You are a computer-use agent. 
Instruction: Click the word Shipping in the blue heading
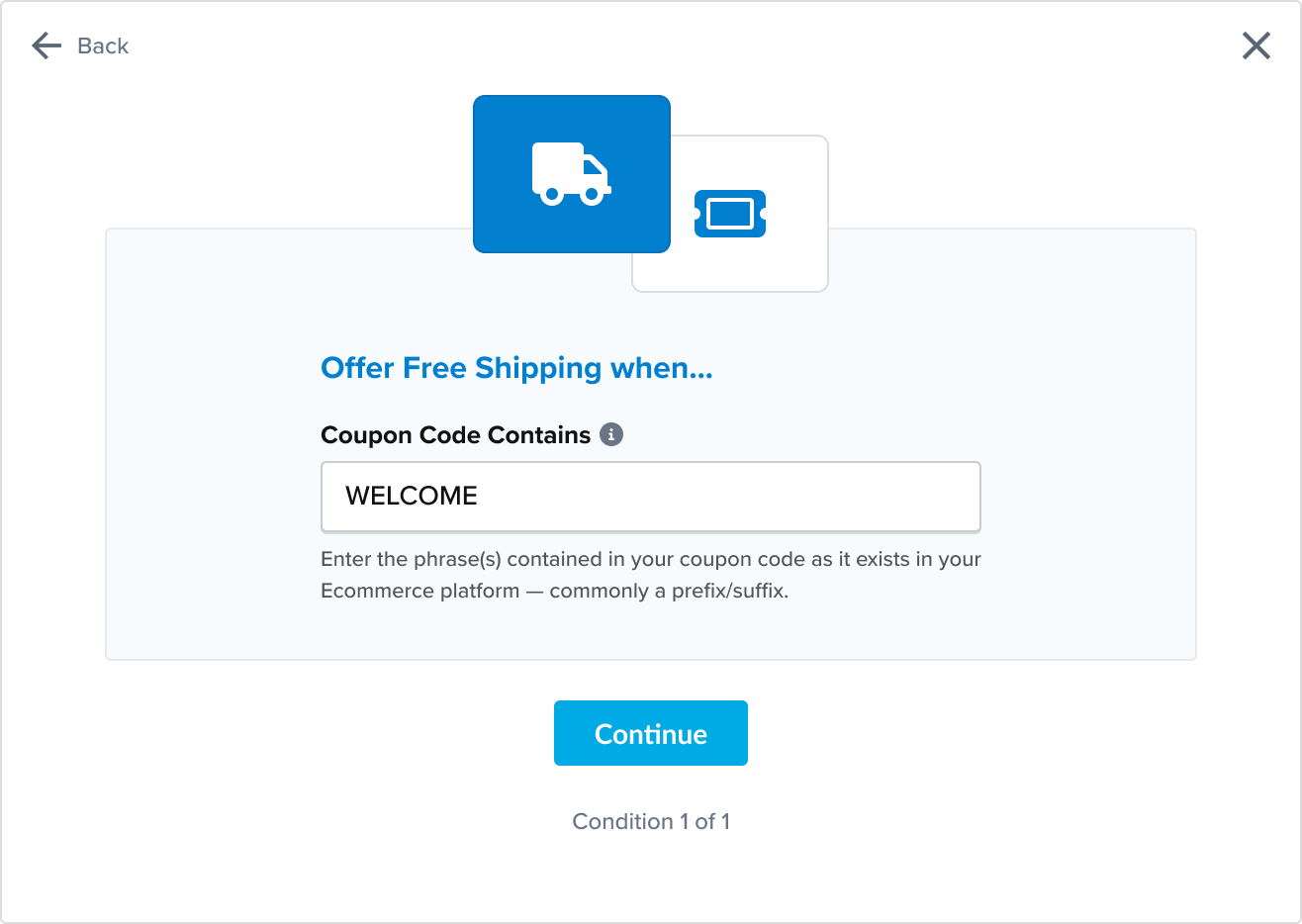click(x=538, y=368)
